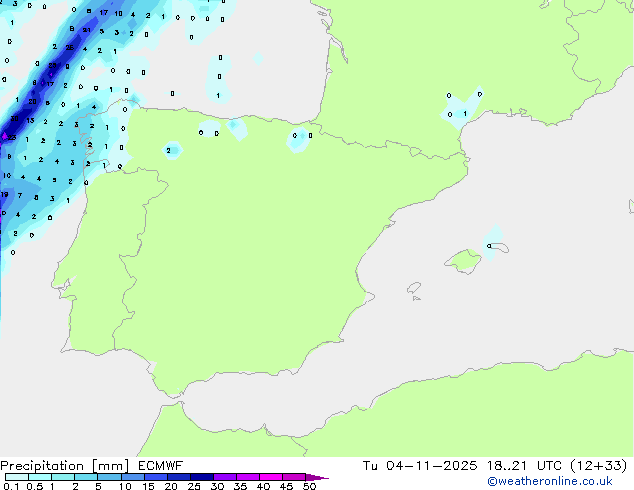The width and height of the screenshot is (634, 490).
Task: Click the "21" precipitation value on map
Action: (x=87, y=30)
